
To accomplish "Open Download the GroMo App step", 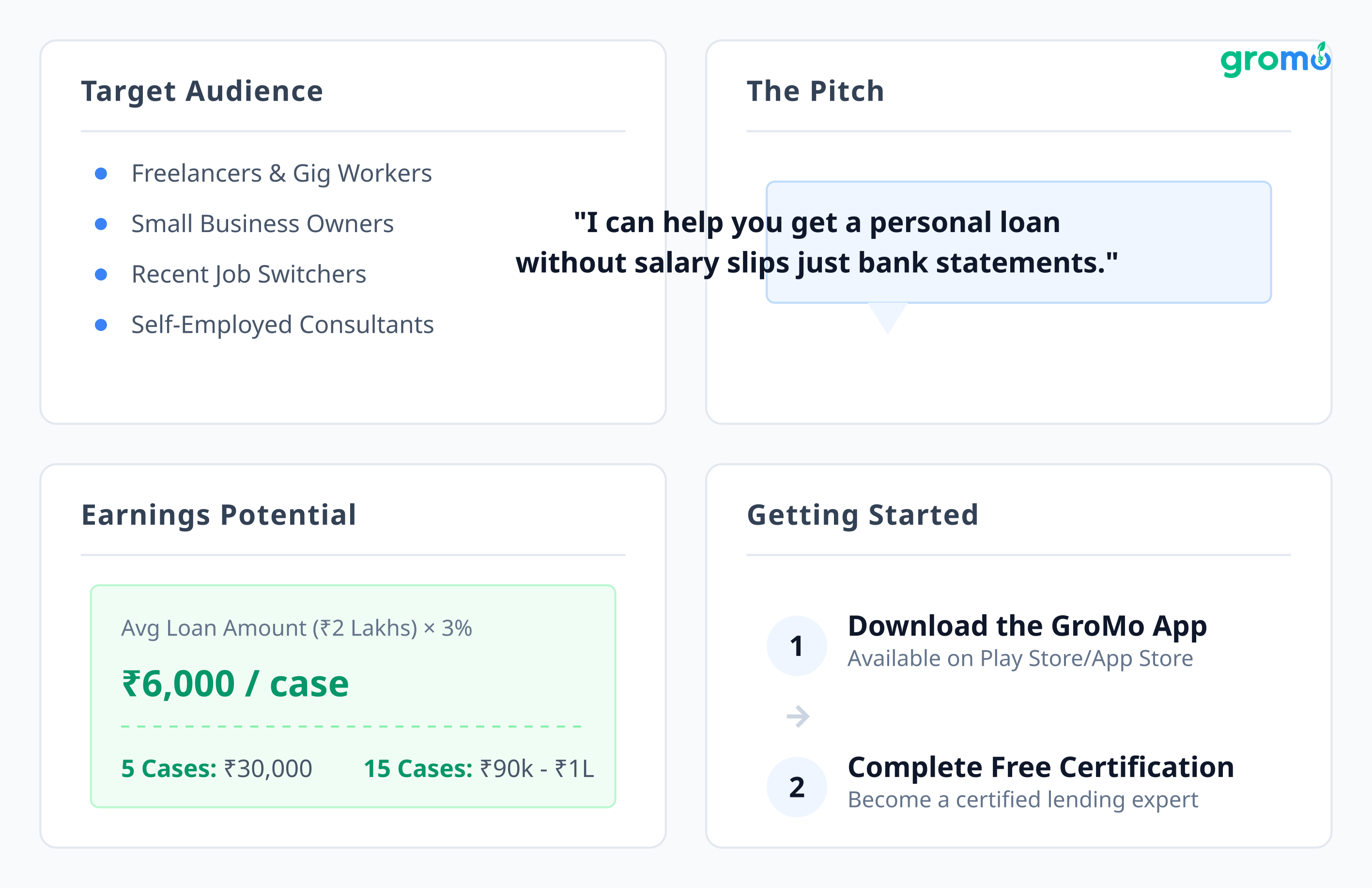I will point(1027,626).
